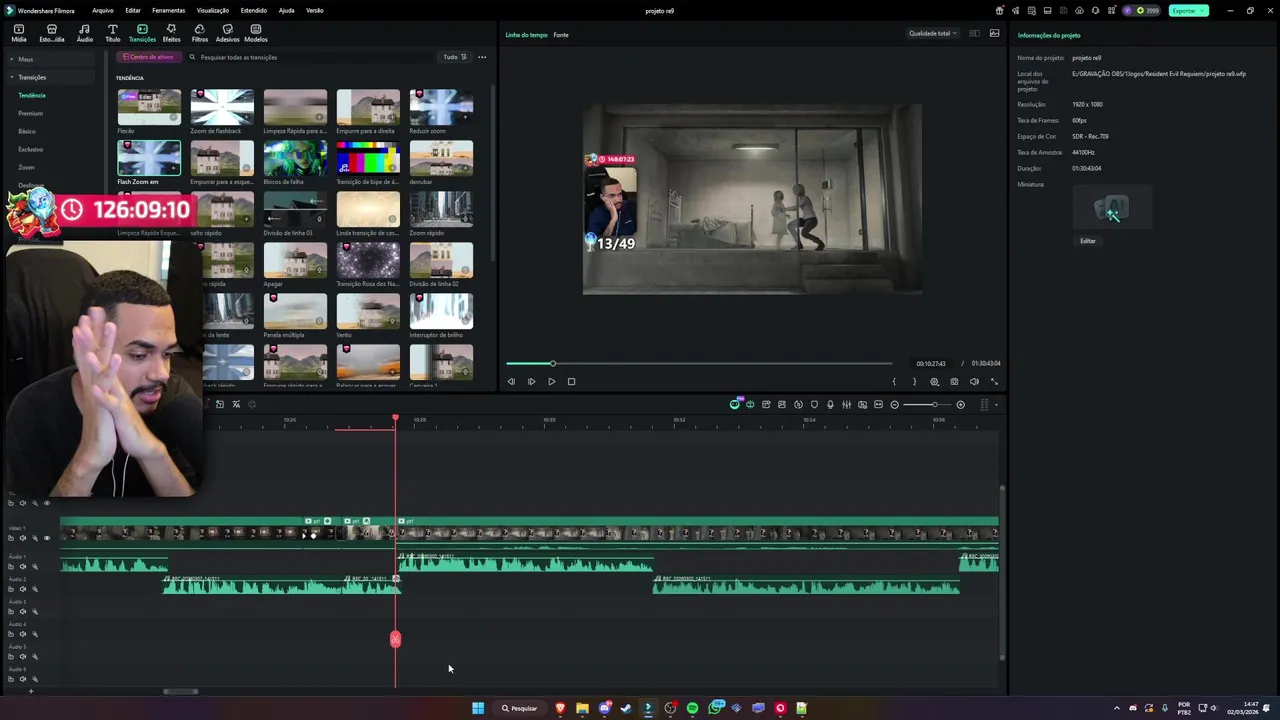Switch to the Fonte preview tab
This screenshot has width=1280, height=720.
click(x=561, y=35)
